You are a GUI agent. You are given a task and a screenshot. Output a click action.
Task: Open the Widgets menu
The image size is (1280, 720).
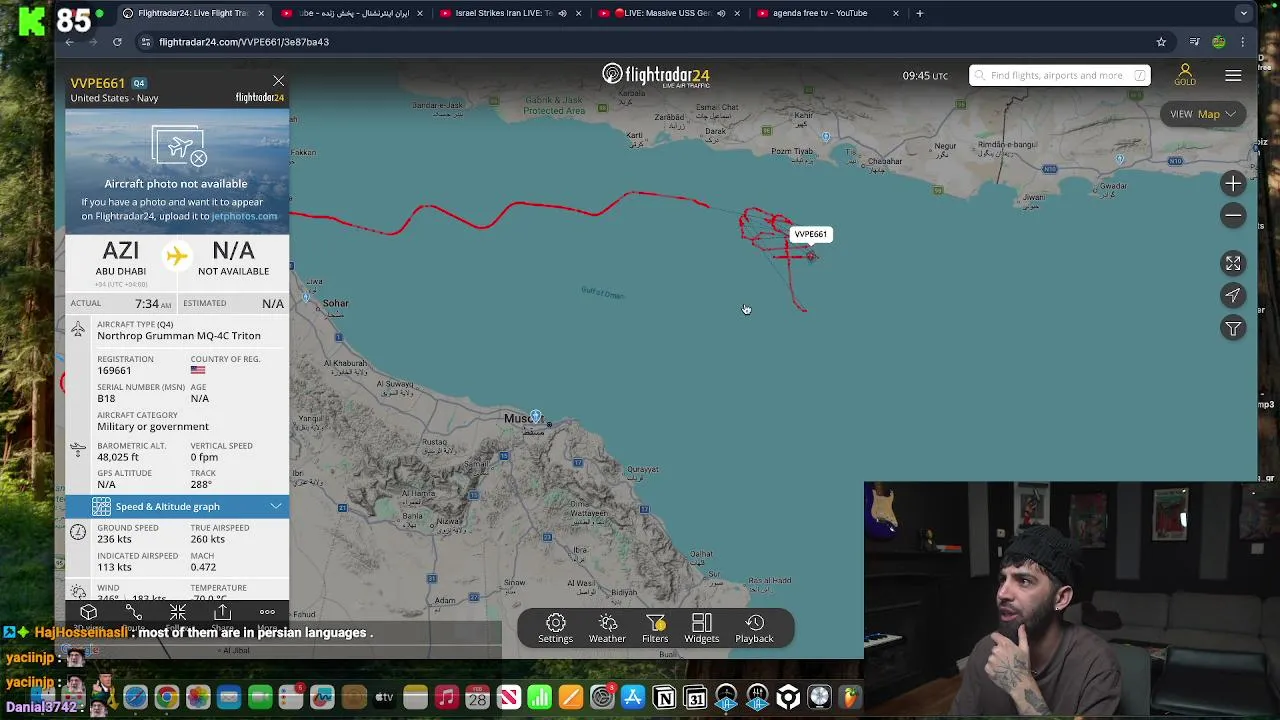[x=701, y=628]
